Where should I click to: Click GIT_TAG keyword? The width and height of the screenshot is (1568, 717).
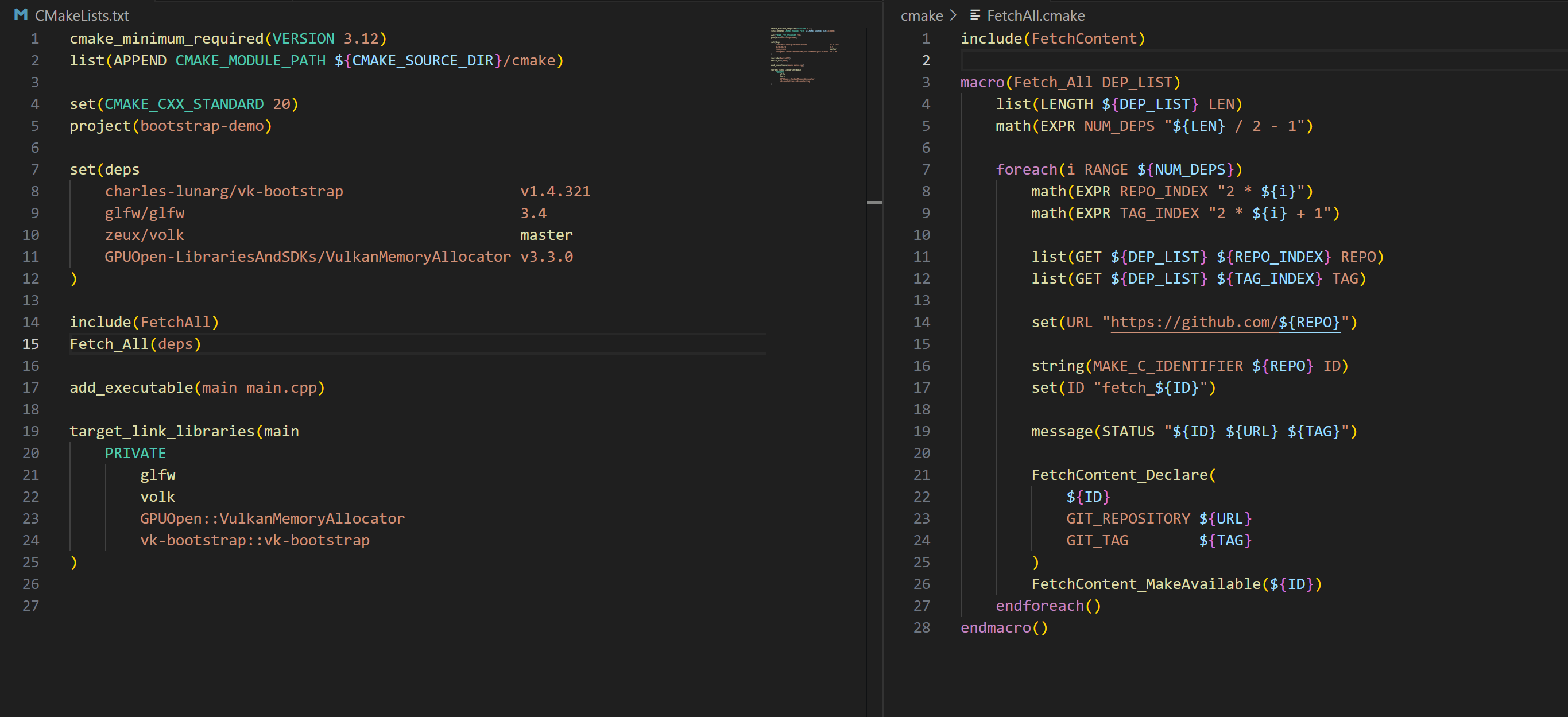(x=1097, y=541)
